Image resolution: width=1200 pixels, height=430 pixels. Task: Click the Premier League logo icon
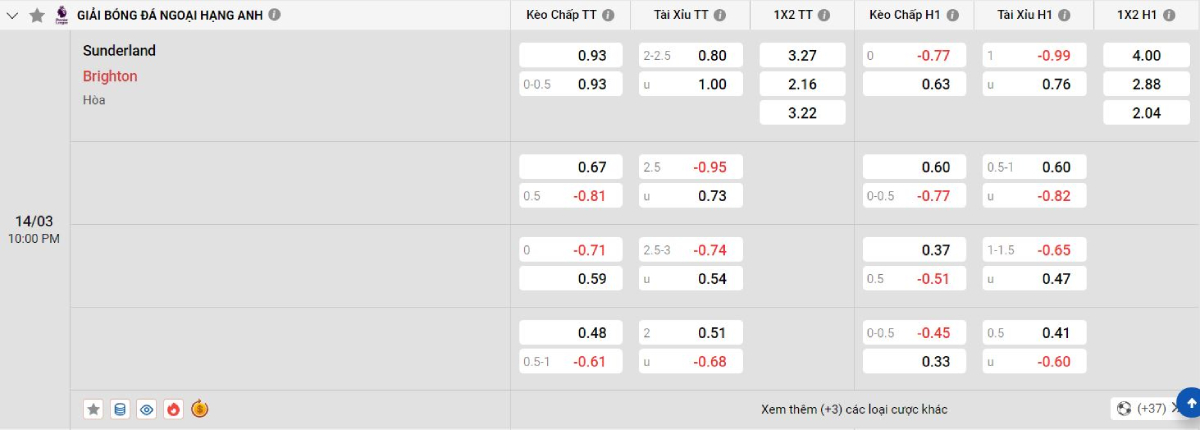coord(62,15)
